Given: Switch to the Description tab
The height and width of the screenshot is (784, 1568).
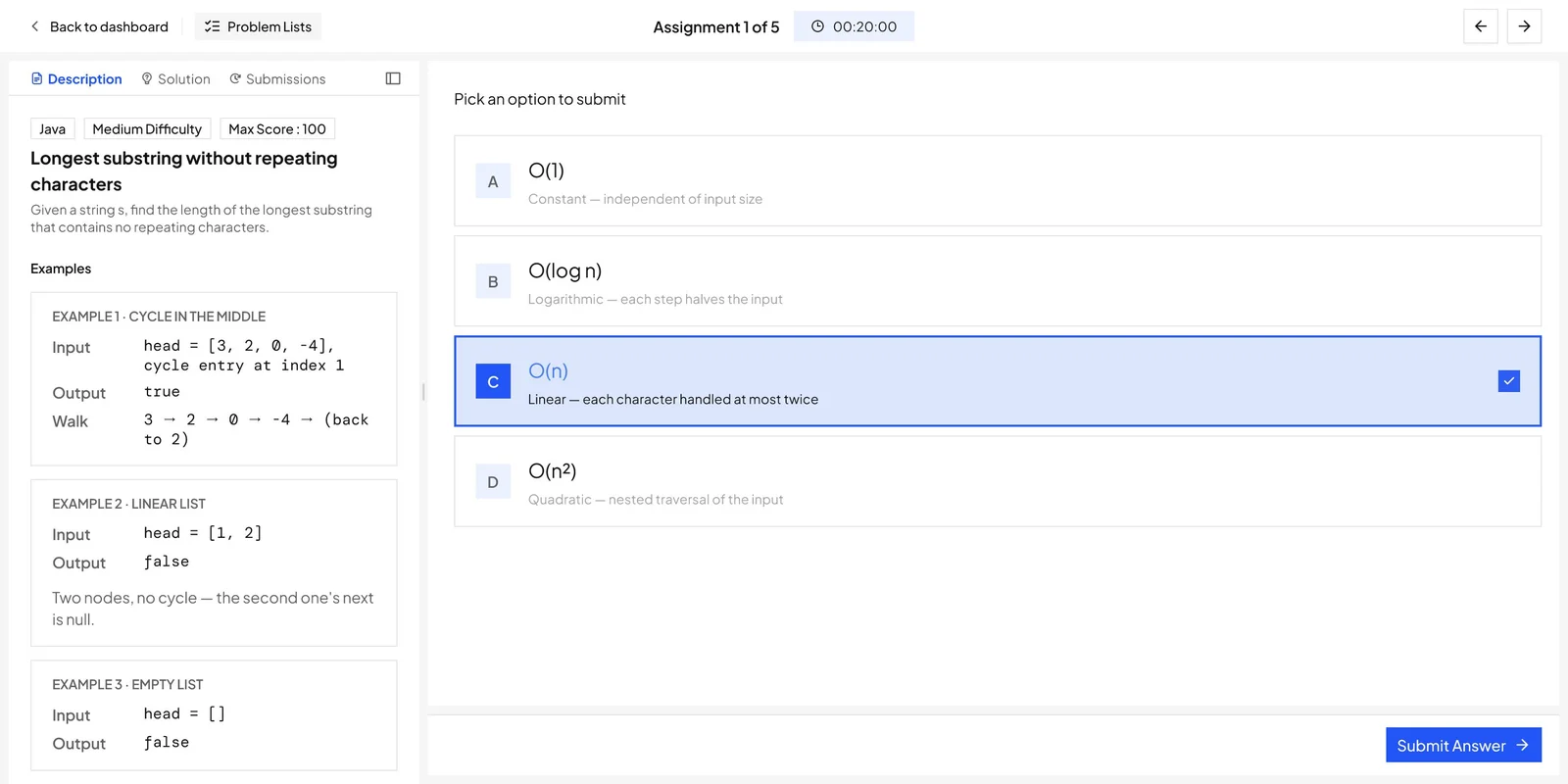Looking at the screenshot, I should (x=76, y=78).
